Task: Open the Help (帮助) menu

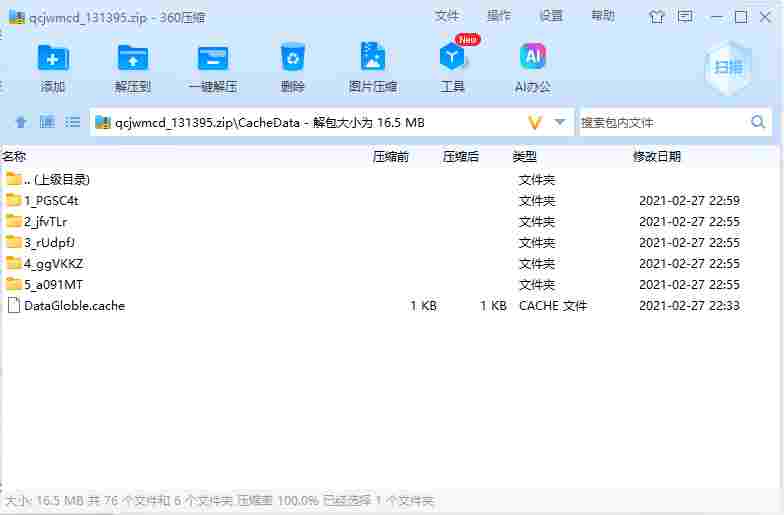Action: (603, 16)
